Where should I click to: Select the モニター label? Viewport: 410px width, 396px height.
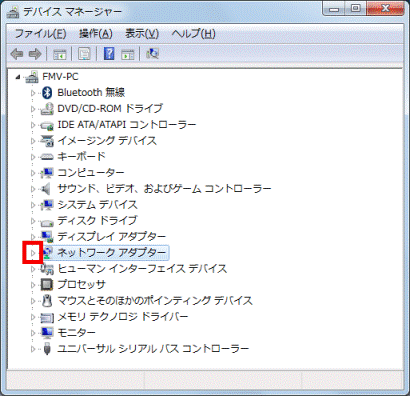pos(76,333)
